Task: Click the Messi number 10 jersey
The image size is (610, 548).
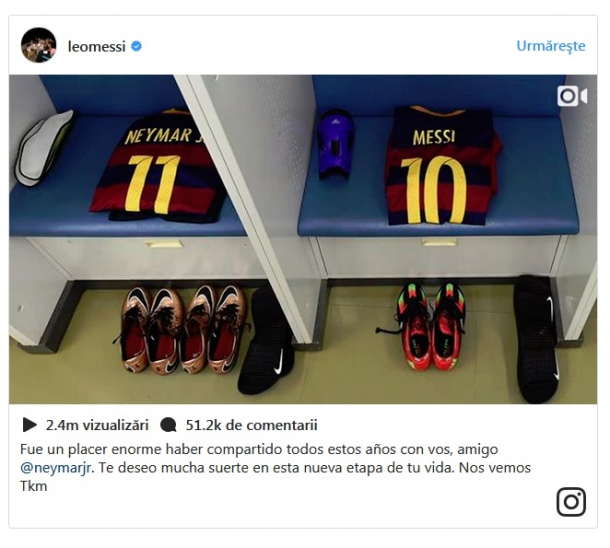Action: coord(441,166)
